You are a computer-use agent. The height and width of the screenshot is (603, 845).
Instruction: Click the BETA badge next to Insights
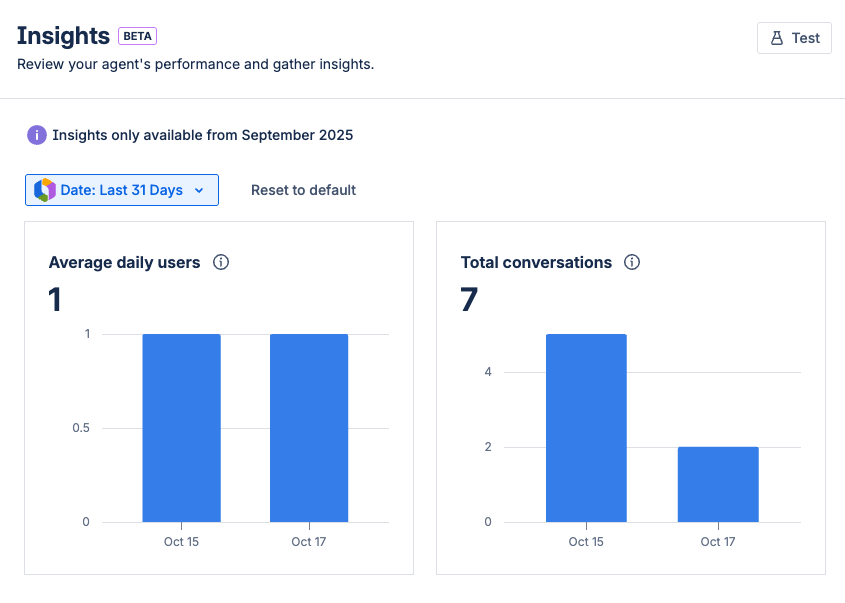click(137, 35)
